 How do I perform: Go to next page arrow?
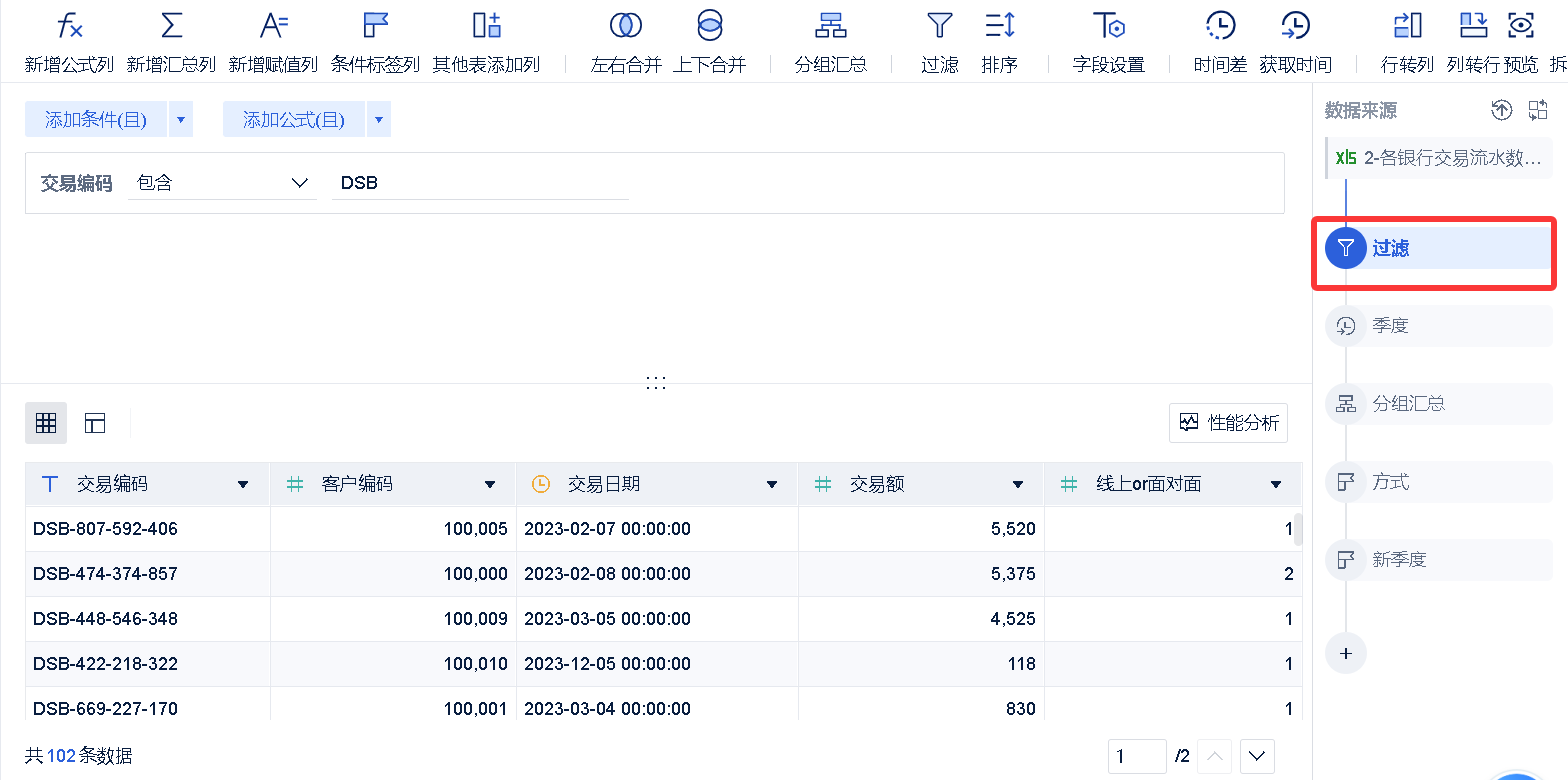point(1257,756)
